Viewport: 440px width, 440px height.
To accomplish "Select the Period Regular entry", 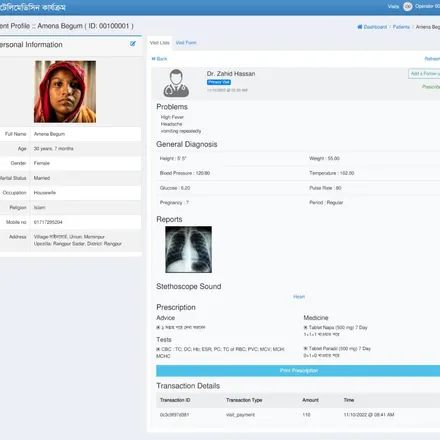I will point(326,202).
